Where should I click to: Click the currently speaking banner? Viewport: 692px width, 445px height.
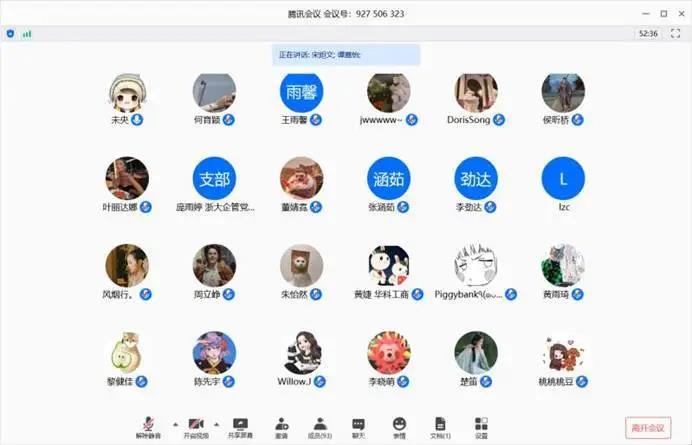click(346, 54)
